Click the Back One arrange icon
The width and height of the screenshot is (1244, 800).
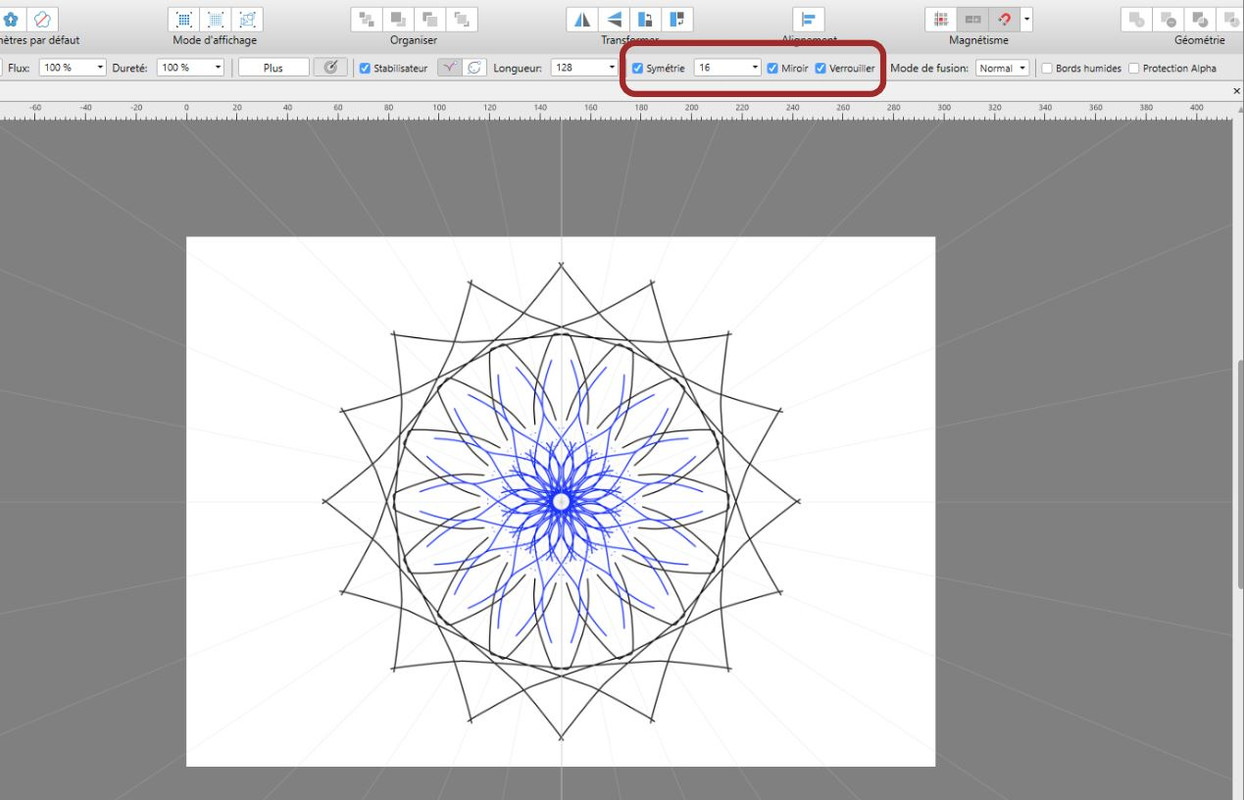pos(398,19)
